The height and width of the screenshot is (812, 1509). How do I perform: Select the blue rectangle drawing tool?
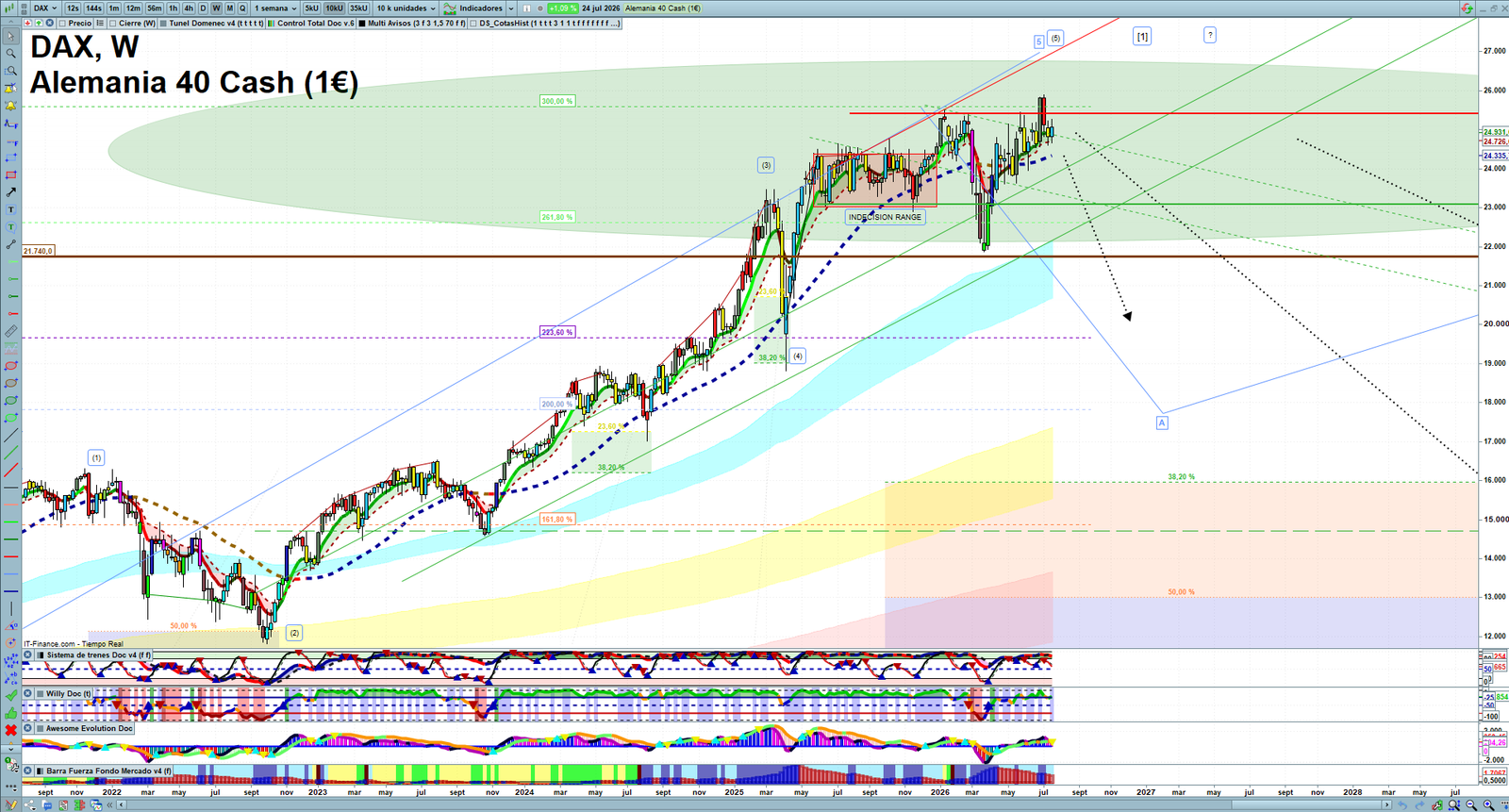[10, 157]
